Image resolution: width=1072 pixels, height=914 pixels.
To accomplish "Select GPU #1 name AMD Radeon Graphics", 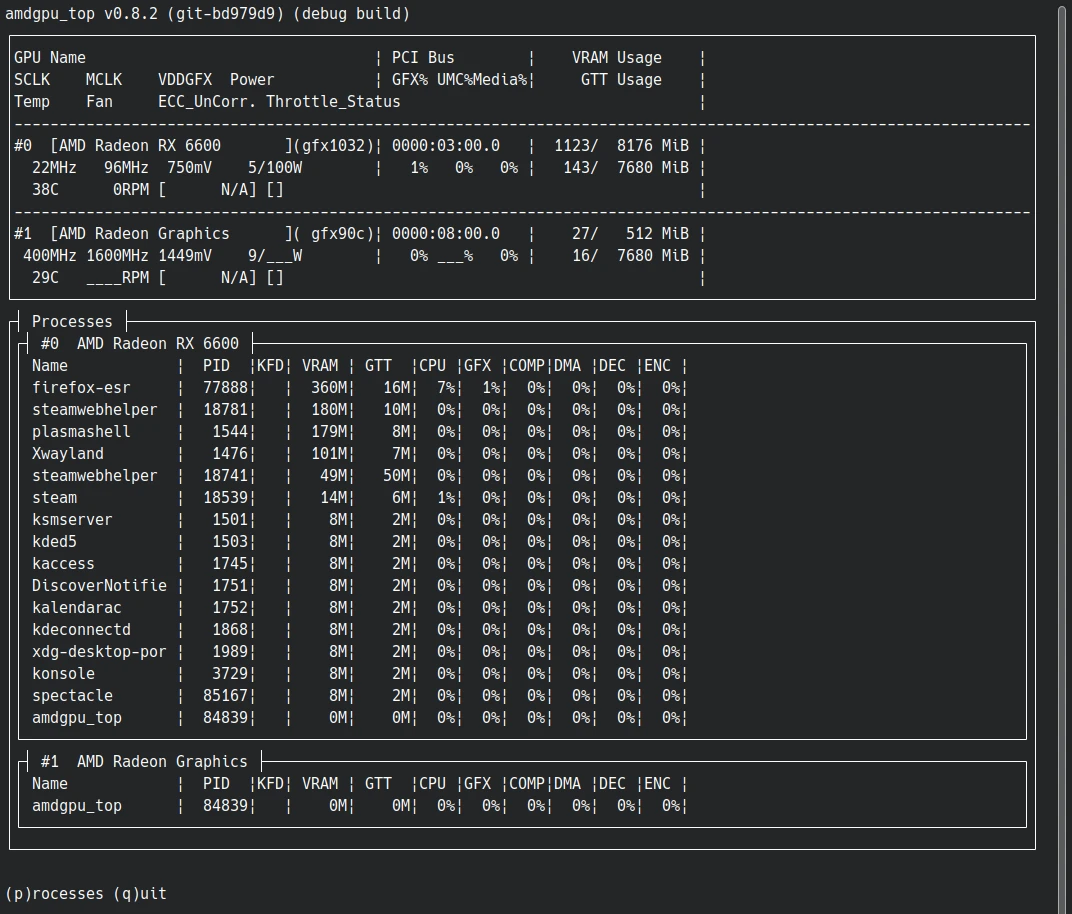I will pos(144,234).
